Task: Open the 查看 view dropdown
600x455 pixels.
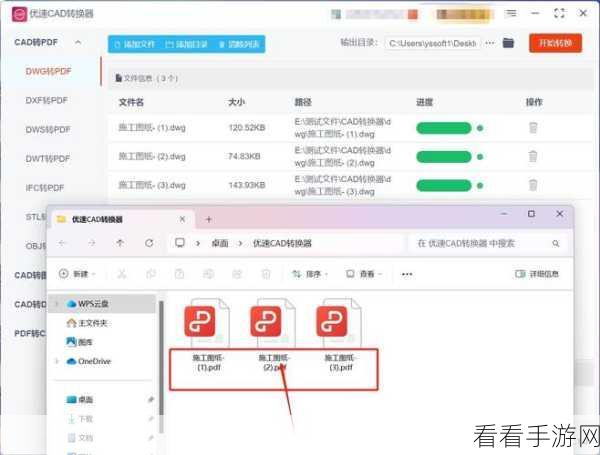Action: [x=364, y=274]
